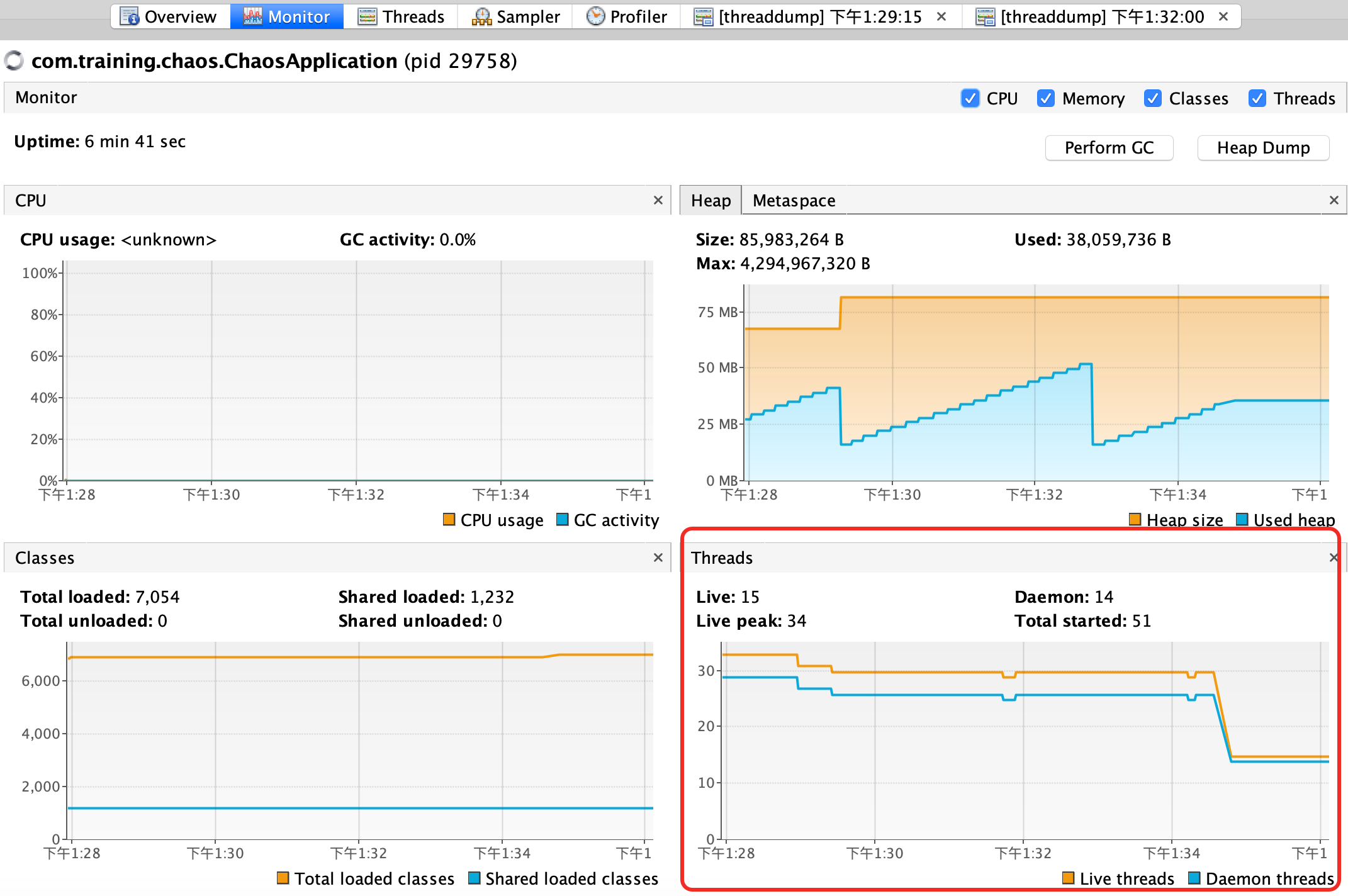Click the Shared loaded classes legend swatch
This screenshot has height=896, width=1348.
pos(474,877)
